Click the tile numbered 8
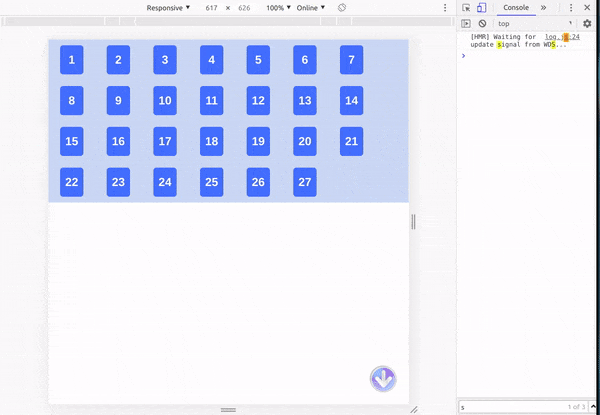600x415 pixels. click(x=72, y=101)
